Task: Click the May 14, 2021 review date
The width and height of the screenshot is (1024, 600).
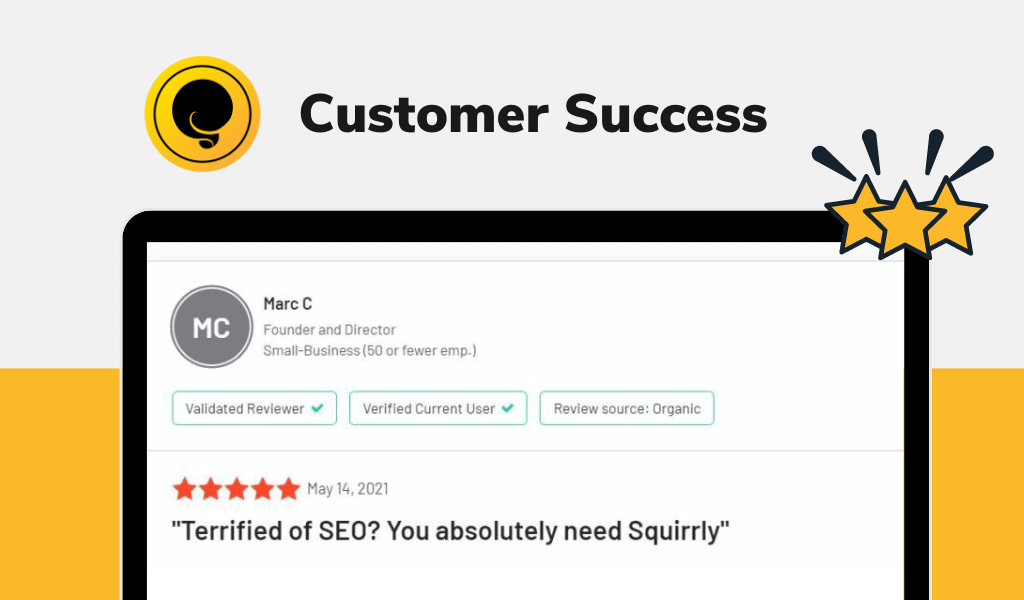Action: point(348,489)
